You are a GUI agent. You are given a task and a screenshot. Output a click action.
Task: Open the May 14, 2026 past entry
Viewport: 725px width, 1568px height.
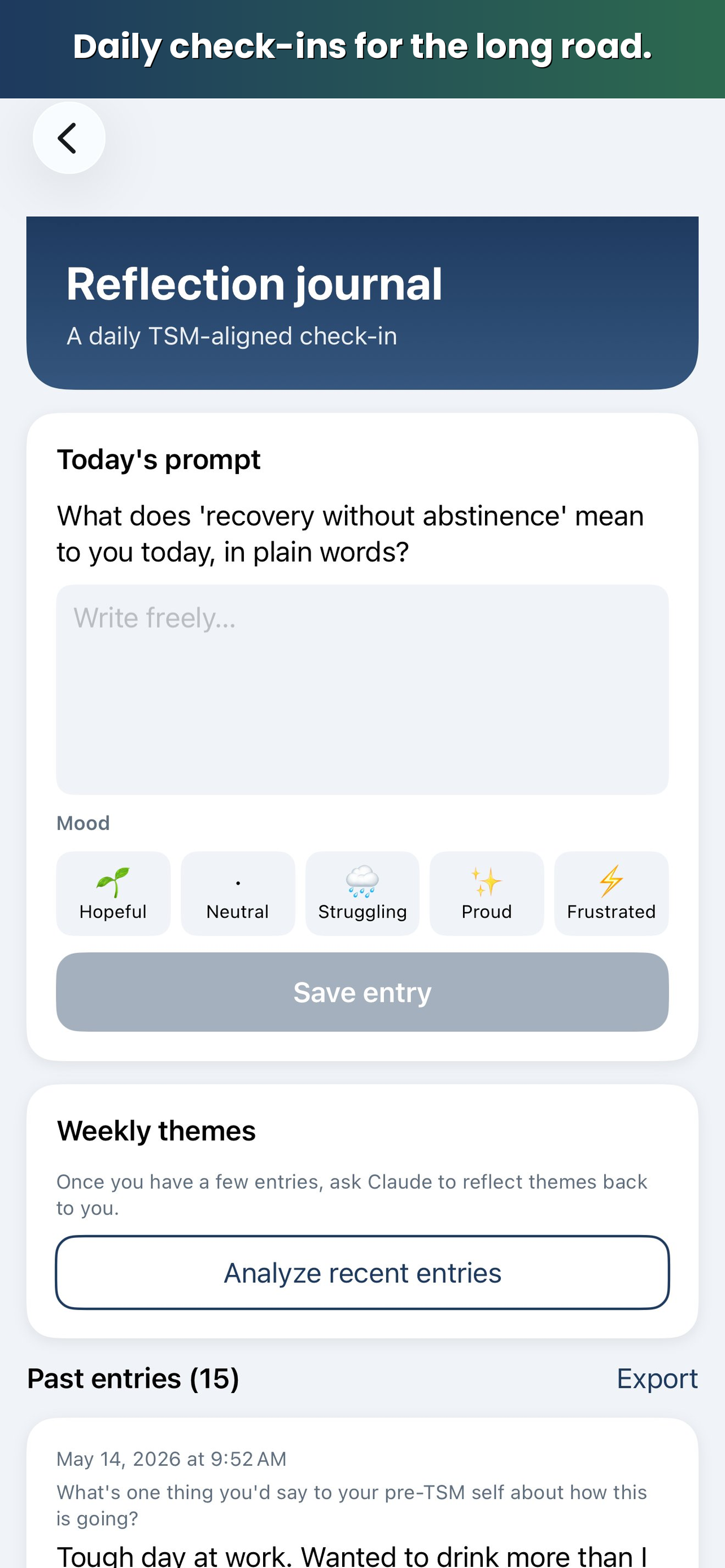[362, 1493]
